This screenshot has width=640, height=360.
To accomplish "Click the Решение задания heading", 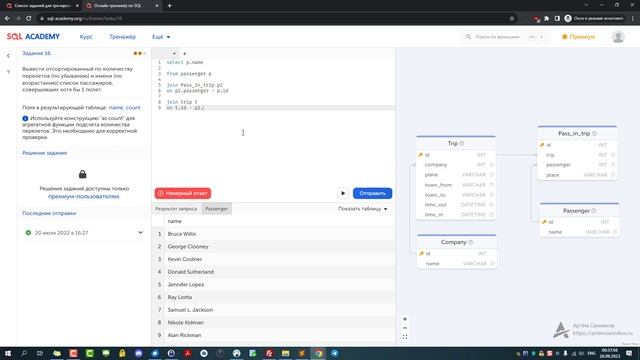I will point(44,153).
